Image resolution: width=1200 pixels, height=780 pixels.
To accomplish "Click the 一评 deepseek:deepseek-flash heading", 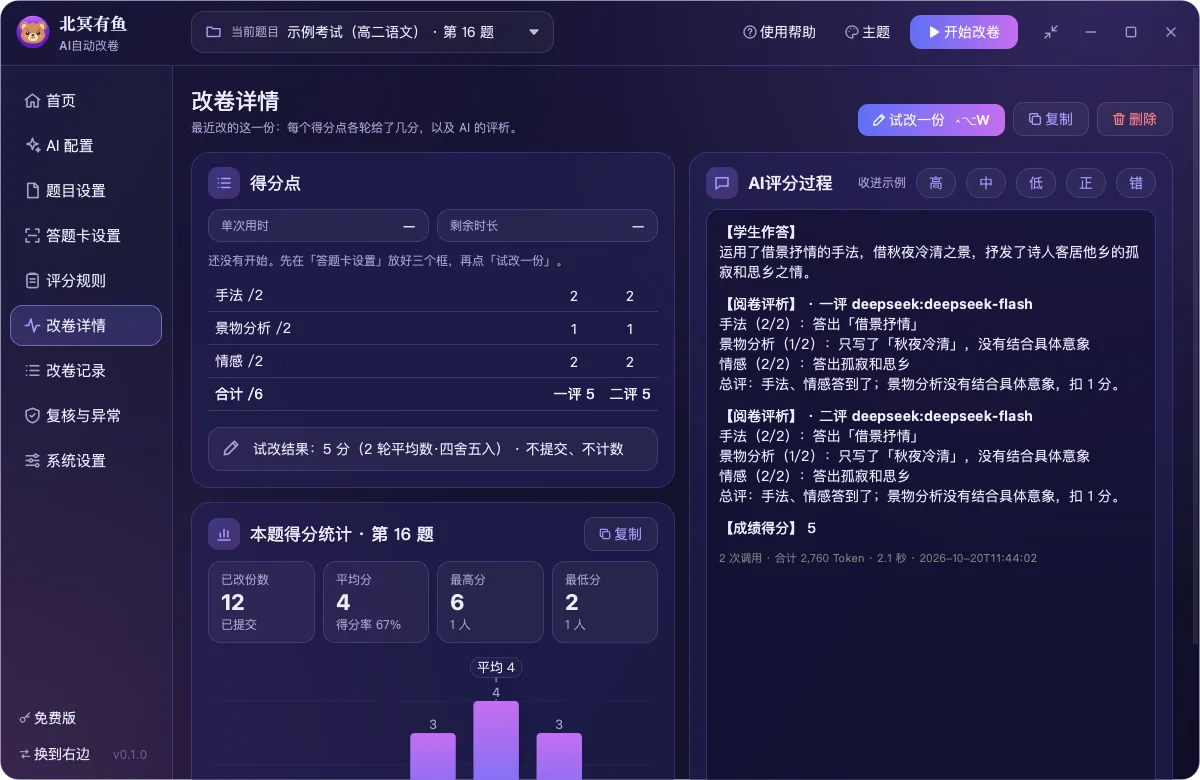I will point(926,304).
